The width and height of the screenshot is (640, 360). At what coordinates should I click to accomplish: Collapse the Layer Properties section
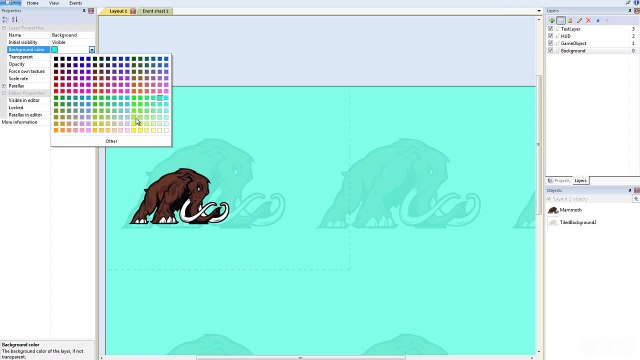tap(4, 28)
